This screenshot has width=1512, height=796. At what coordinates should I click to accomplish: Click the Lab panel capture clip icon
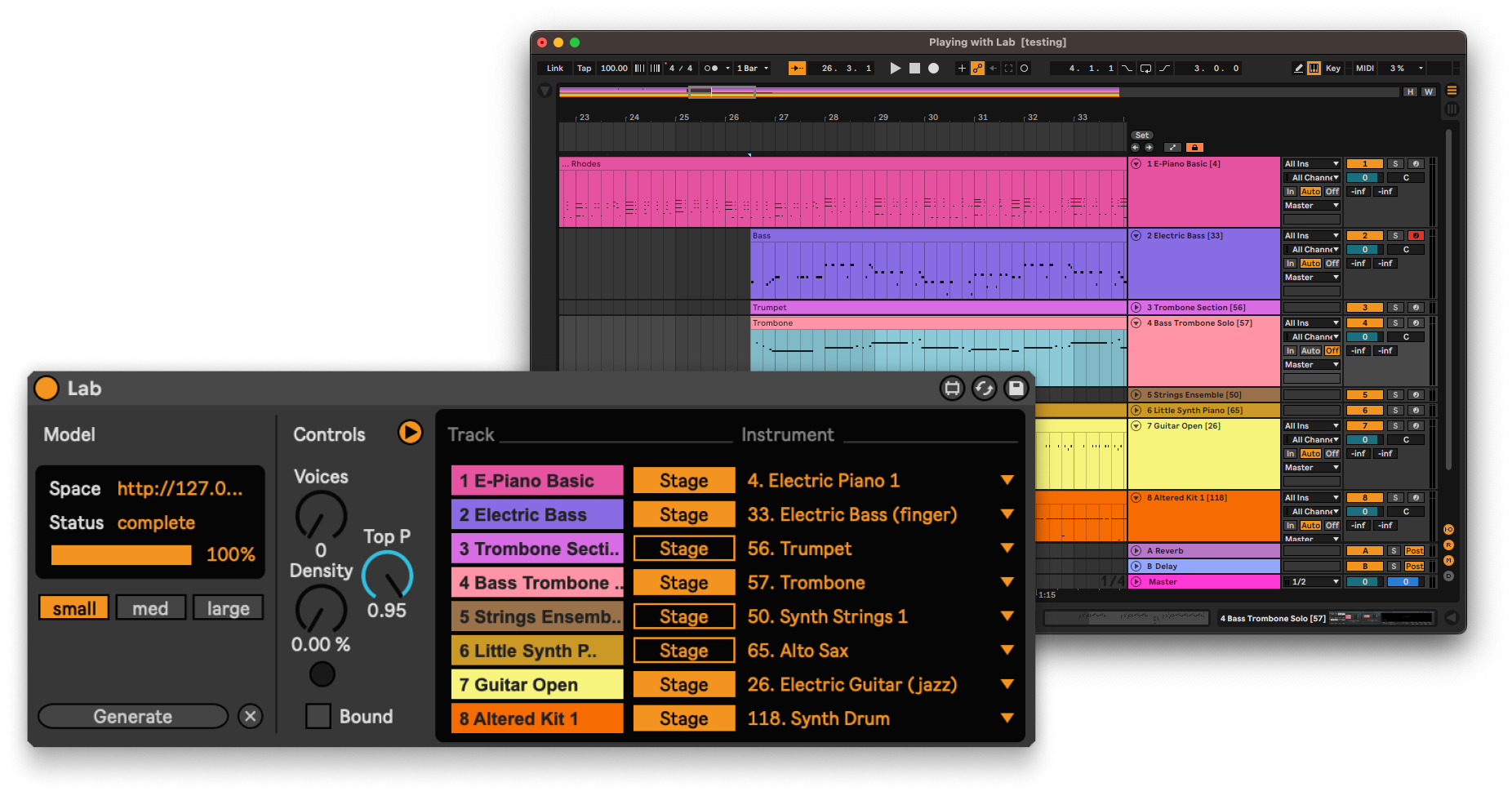[x=952, y=389]
